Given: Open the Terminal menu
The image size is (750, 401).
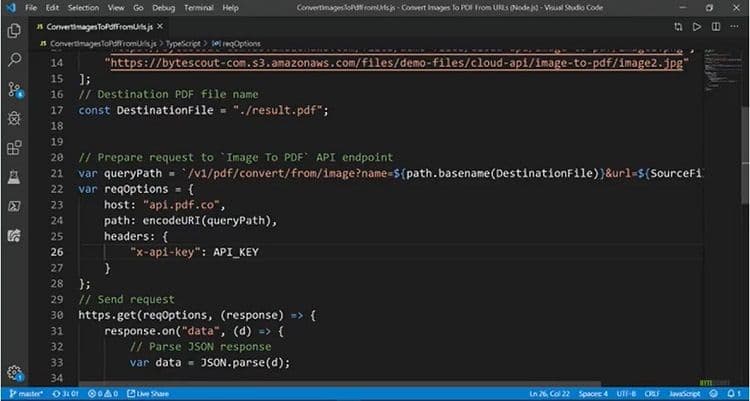Looking at the screenshot, I should coord(197,7).
